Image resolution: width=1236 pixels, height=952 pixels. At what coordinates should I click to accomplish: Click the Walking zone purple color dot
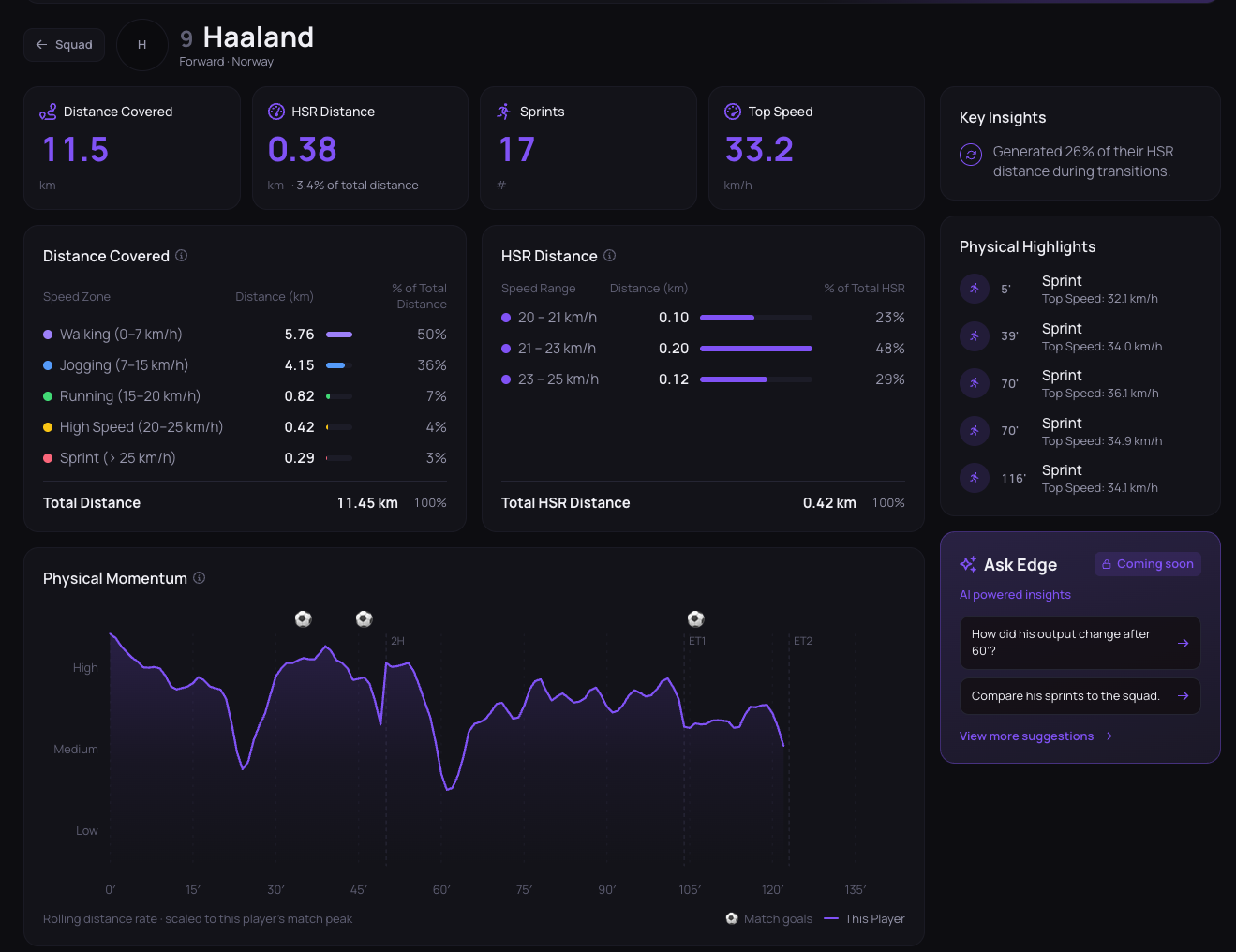pos(48,335)
